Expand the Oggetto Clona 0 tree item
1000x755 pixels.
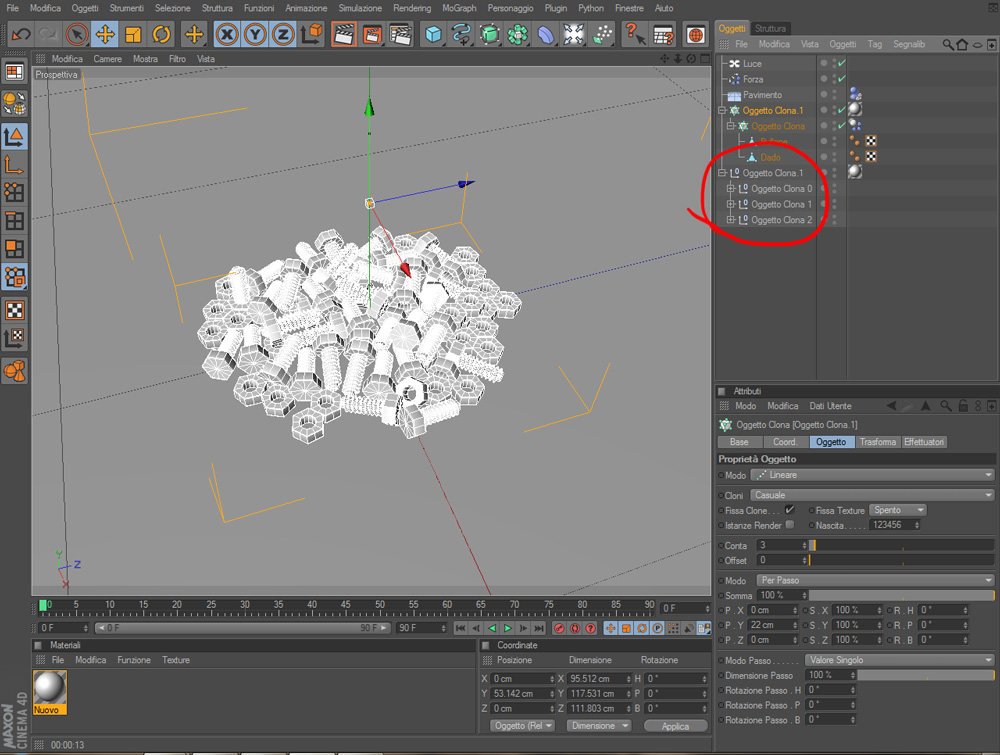(x=731, y=188)
